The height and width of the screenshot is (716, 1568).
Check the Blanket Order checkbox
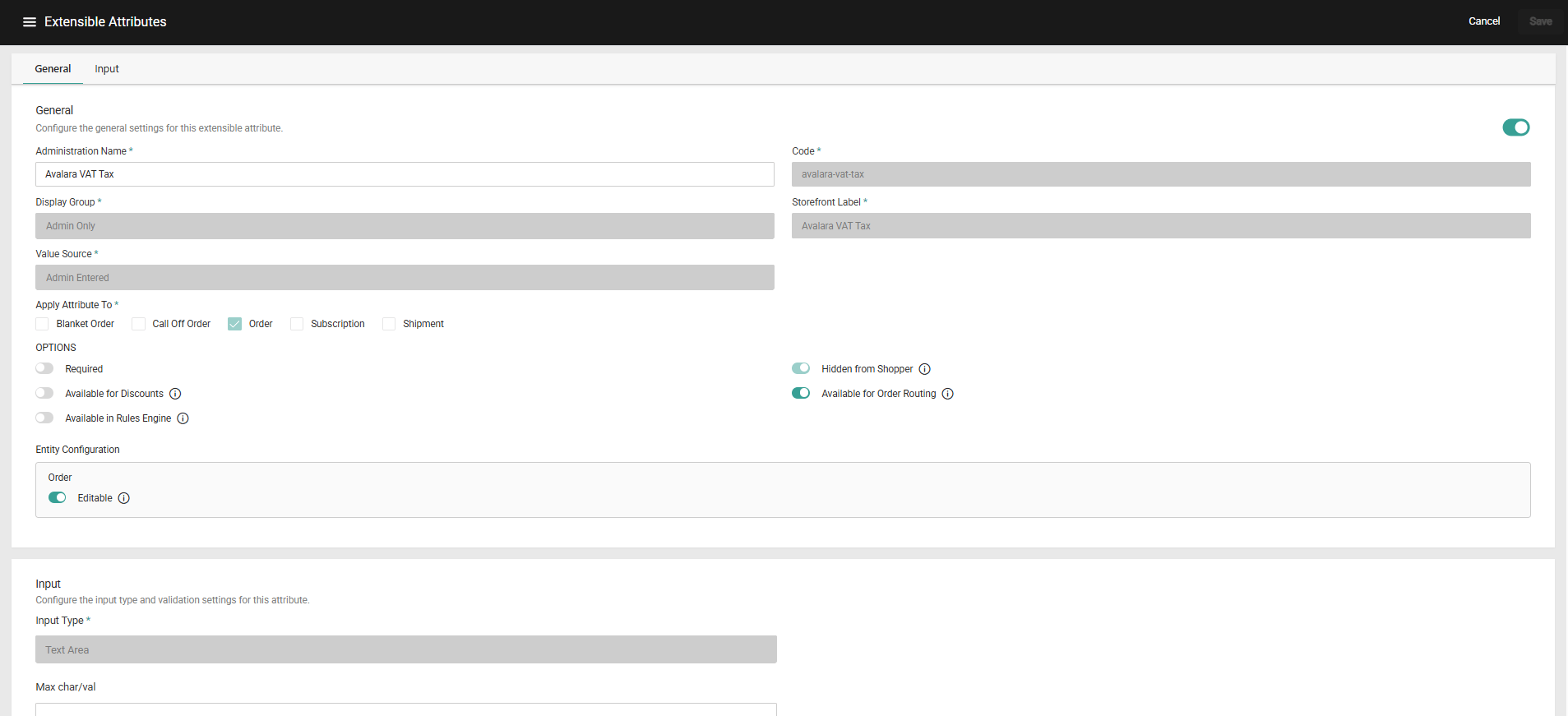coord(42,324)
